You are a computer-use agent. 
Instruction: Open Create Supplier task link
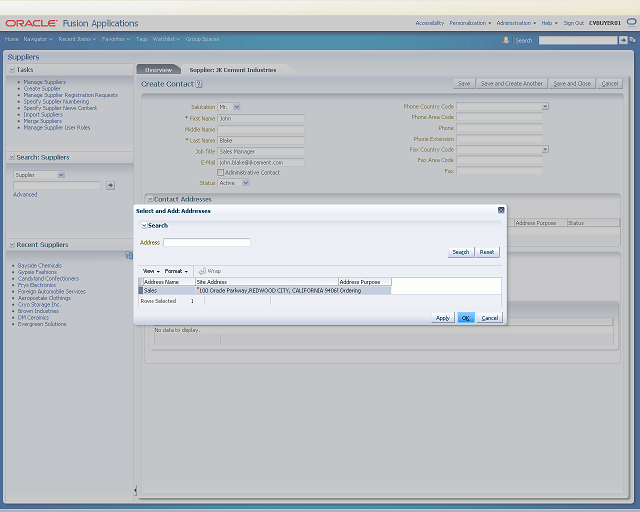click(x=42, y=89)
